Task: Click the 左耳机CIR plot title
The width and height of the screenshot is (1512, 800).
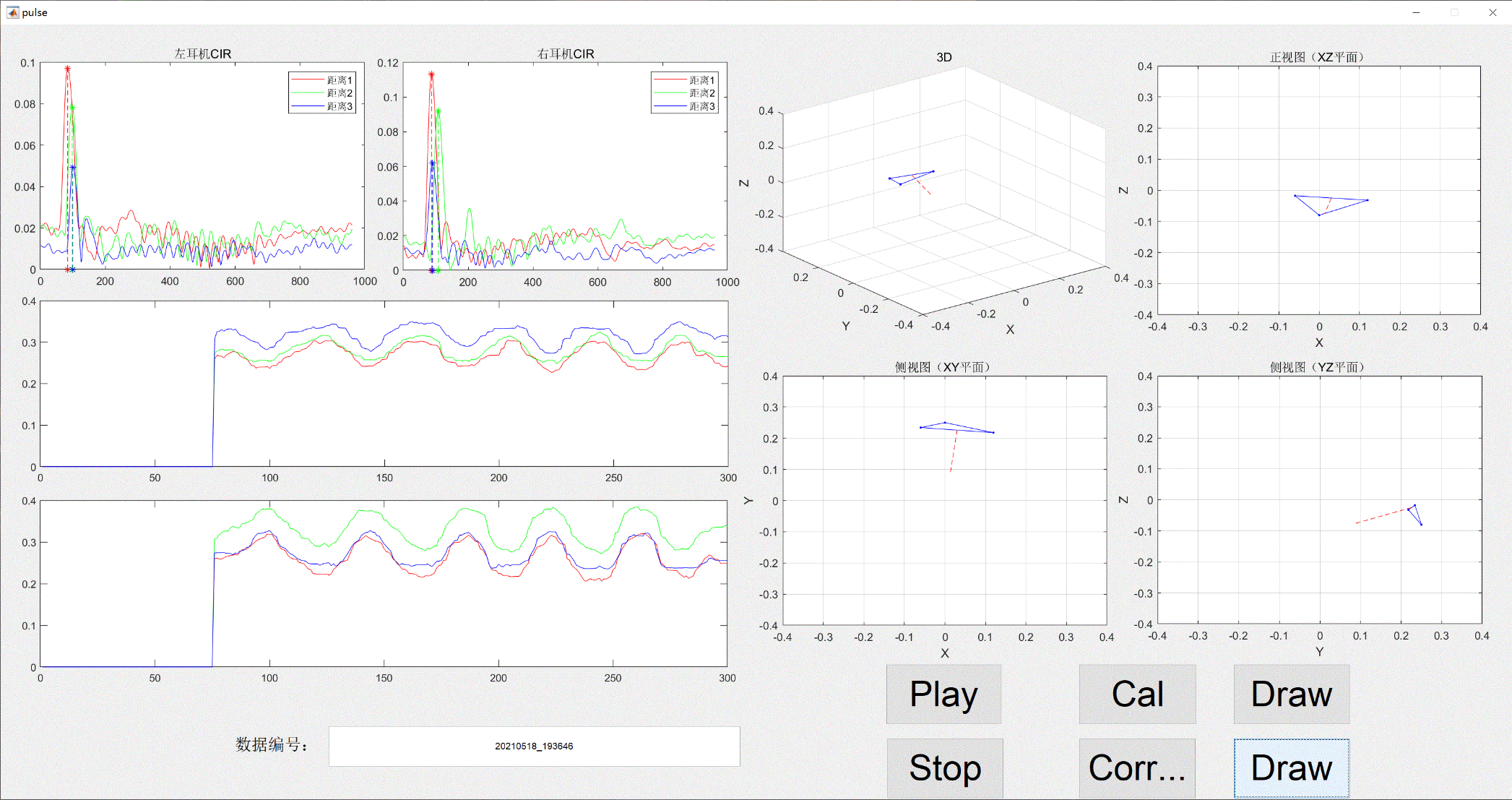Action: (x=202, y=53)
